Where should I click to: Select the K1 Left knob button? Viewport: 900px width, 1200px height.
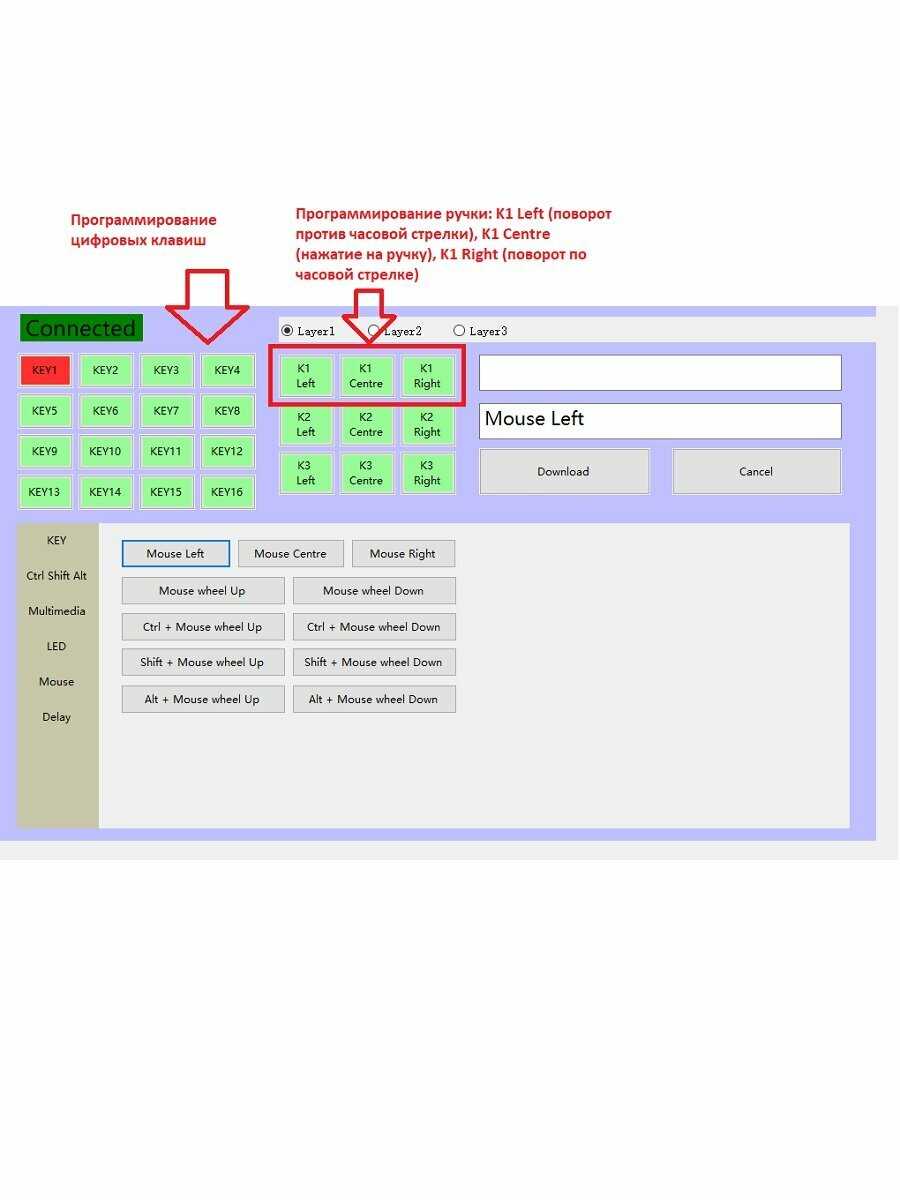(x=306, y=376)
